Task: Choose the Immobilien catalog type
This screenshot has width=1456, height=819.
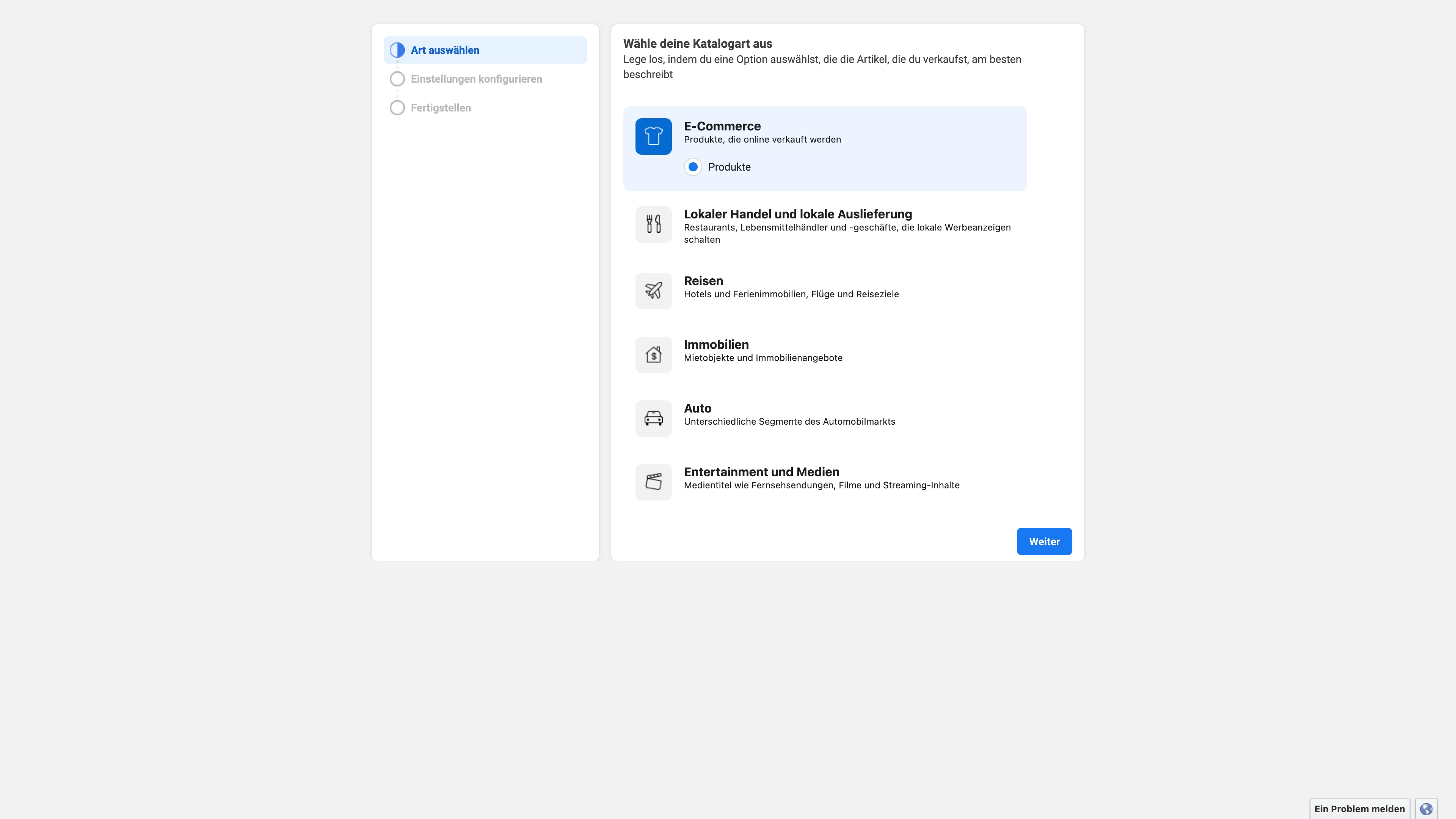Action: click(716, 345)
